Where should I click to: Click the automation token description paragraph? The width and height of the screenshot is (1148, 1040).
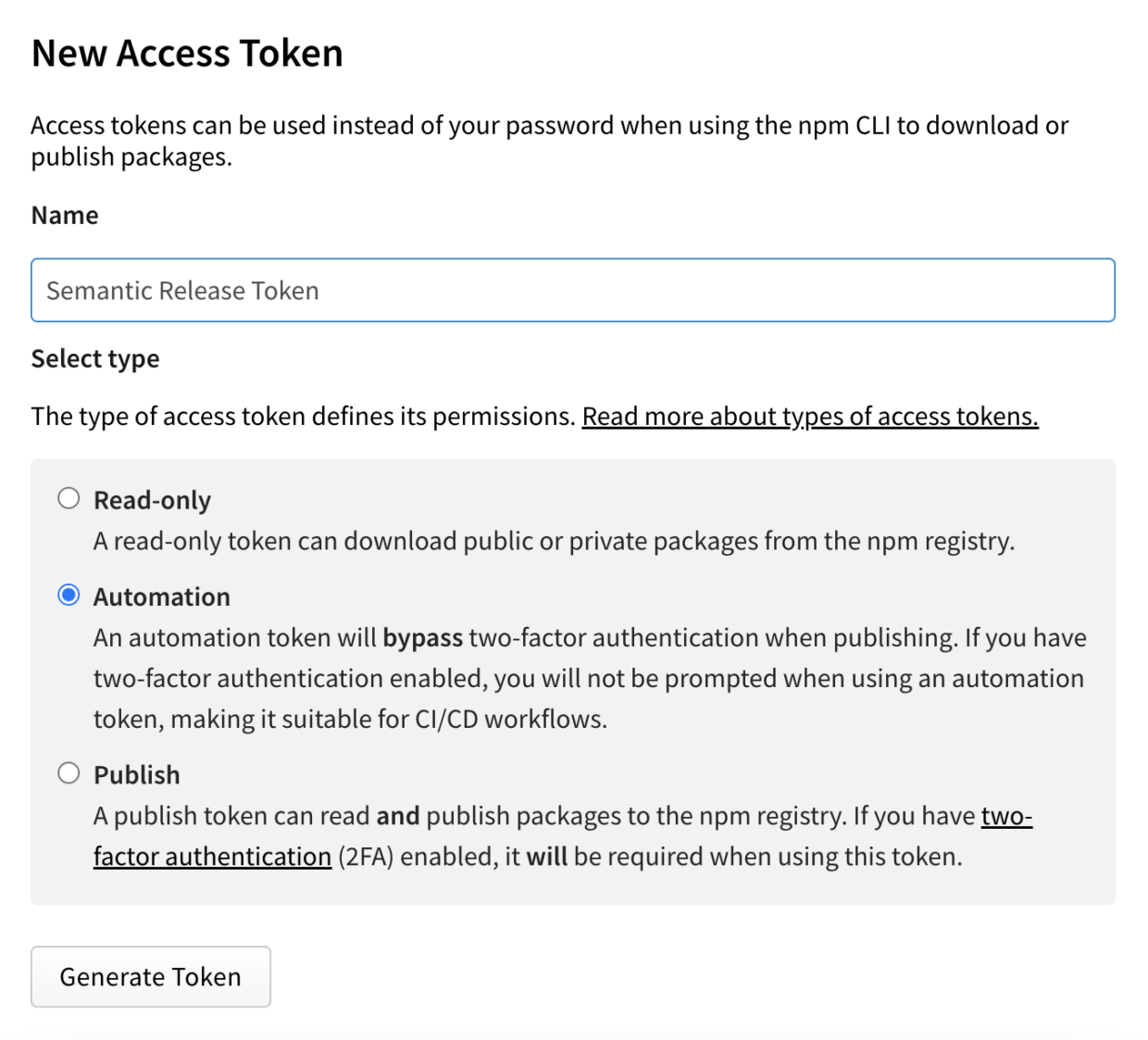click(589, 679)
